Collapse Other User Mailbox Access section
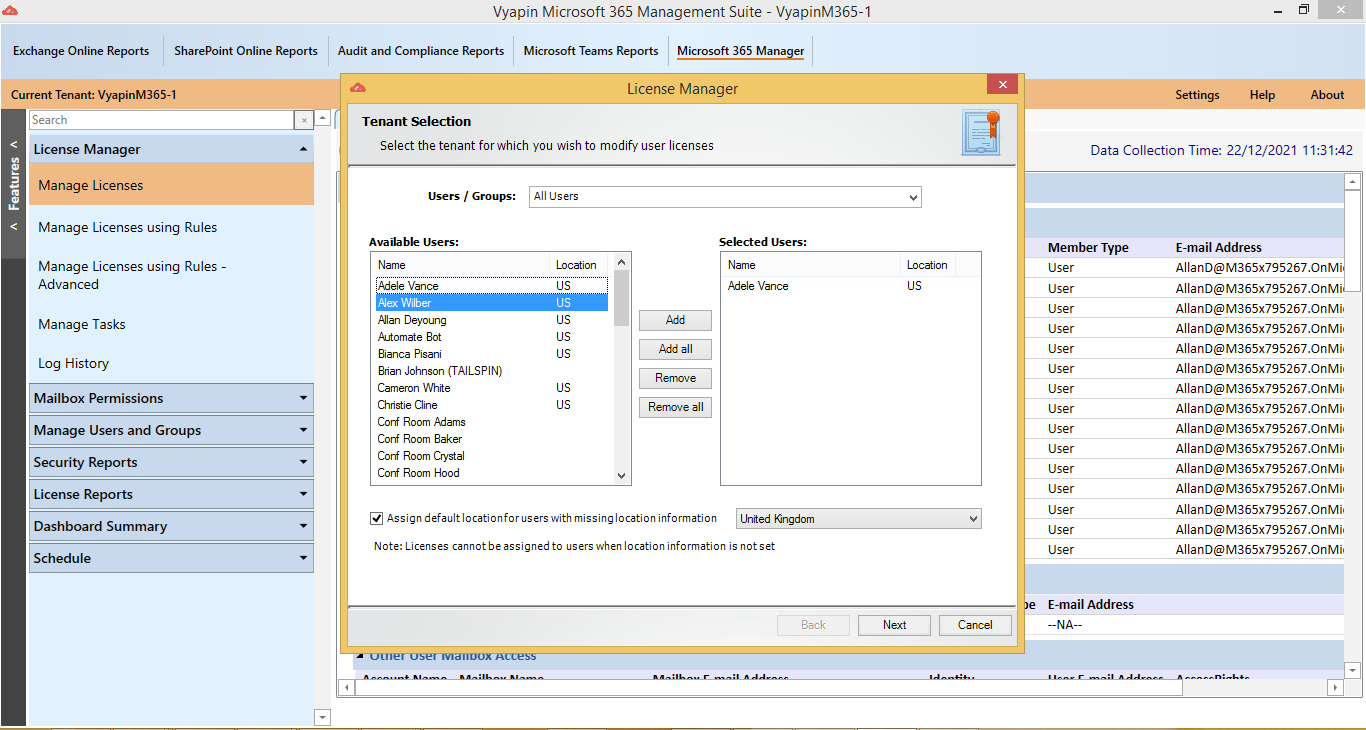1366x730 pixels. click(361, 656)
